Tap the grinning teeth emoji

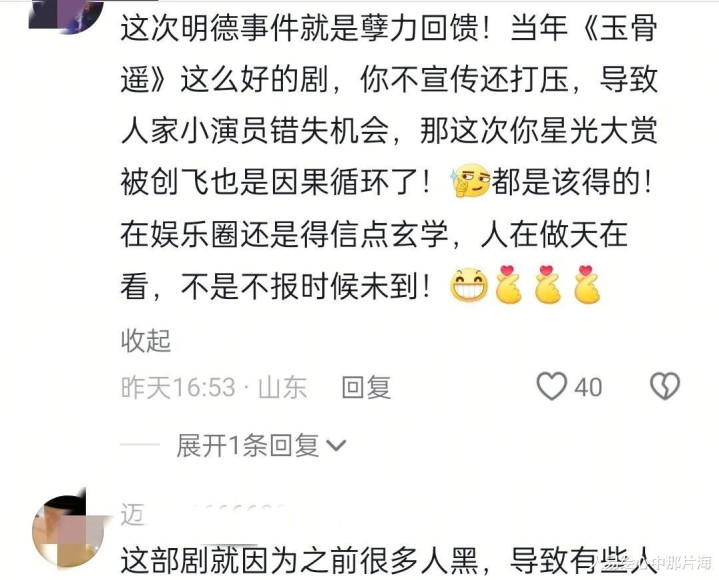pos(469,285)
